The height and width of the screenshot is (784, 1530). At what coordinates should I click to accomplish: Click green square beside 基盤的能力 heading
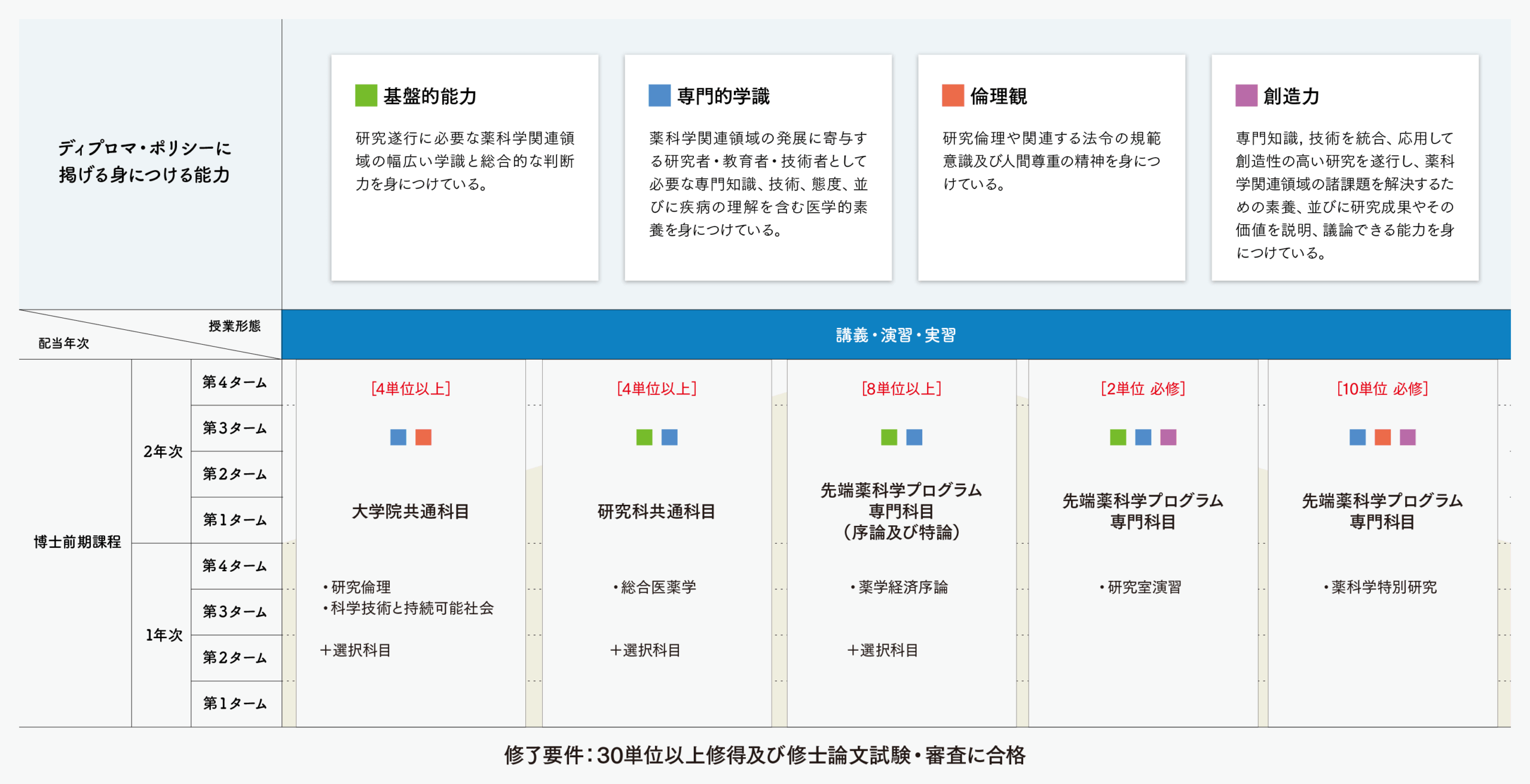366,96
